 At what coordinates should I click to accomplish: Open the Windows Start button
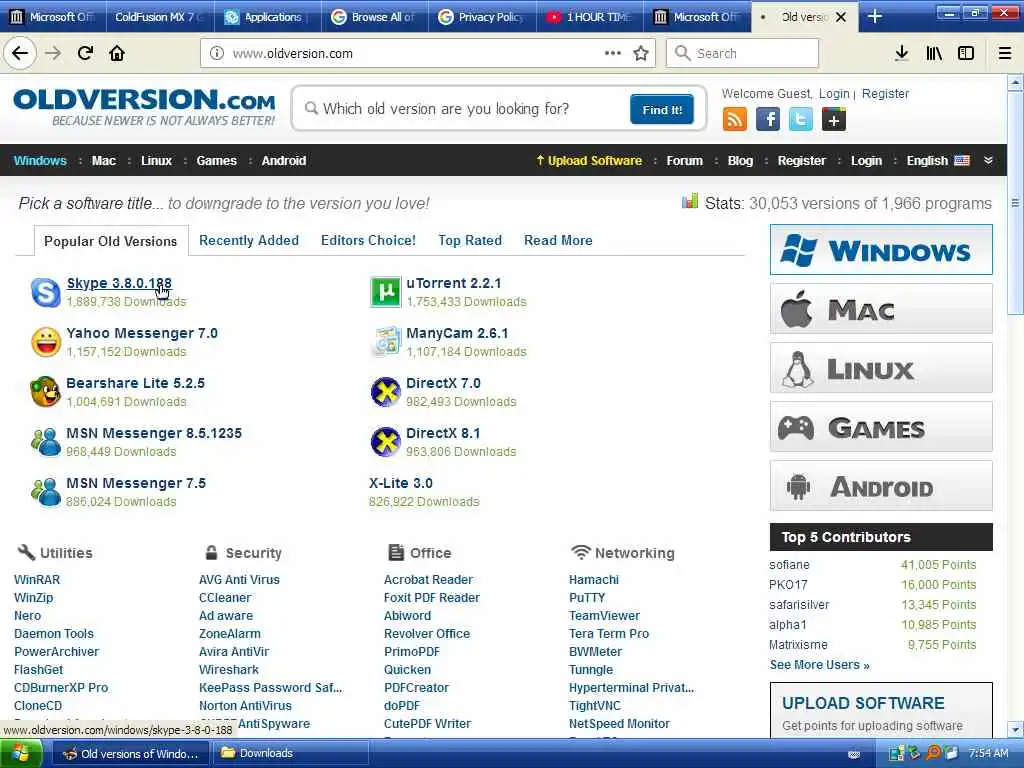(22, 754)
